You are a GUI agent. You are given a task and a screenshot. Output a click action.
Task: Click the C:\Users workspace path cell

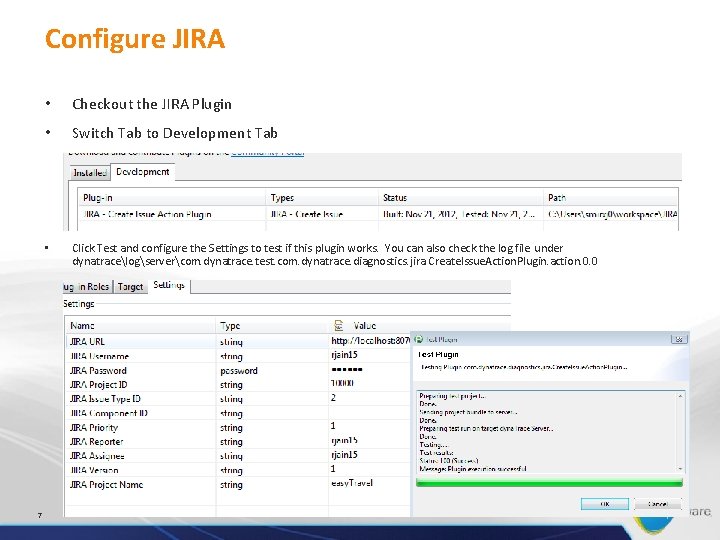(613, 214)
